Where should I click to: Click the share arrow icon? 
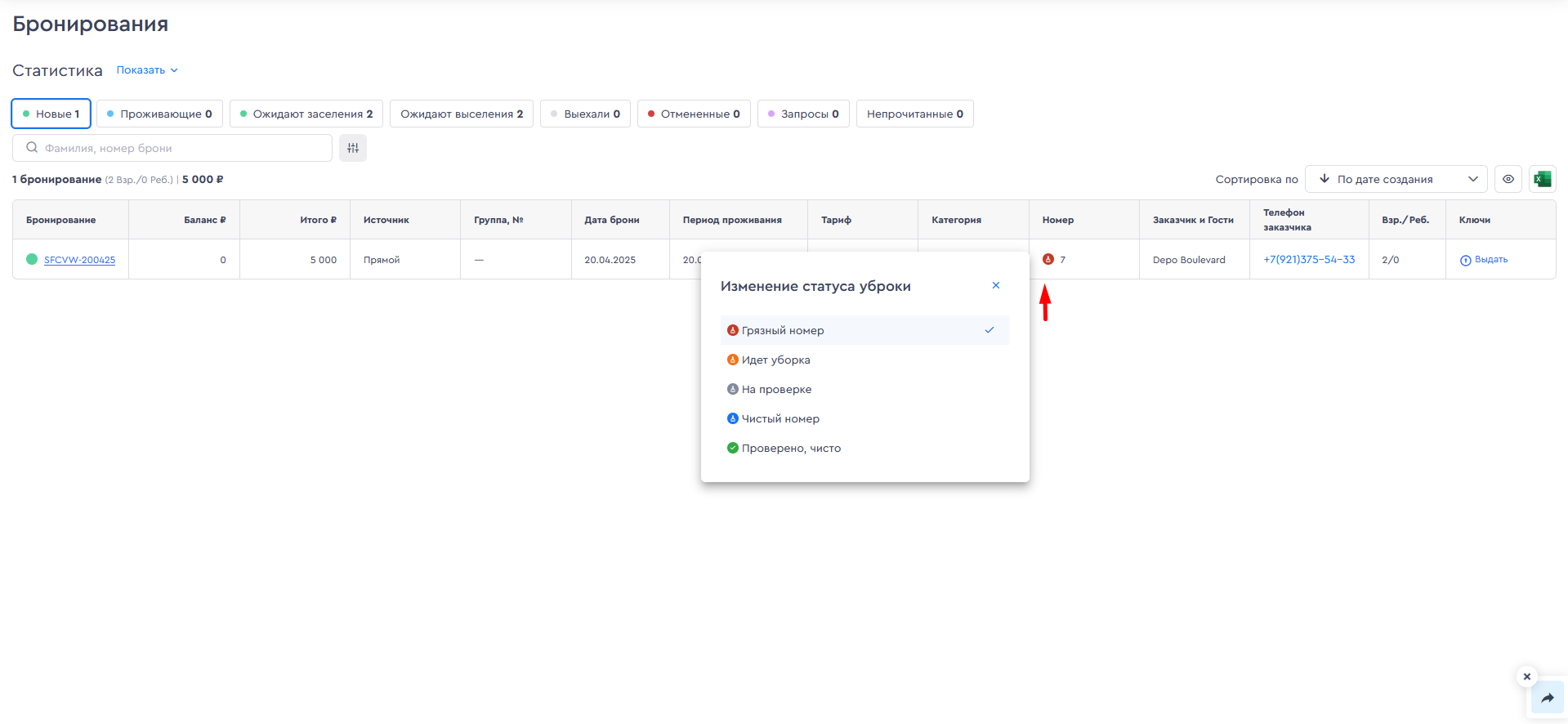coord(1547,698)
